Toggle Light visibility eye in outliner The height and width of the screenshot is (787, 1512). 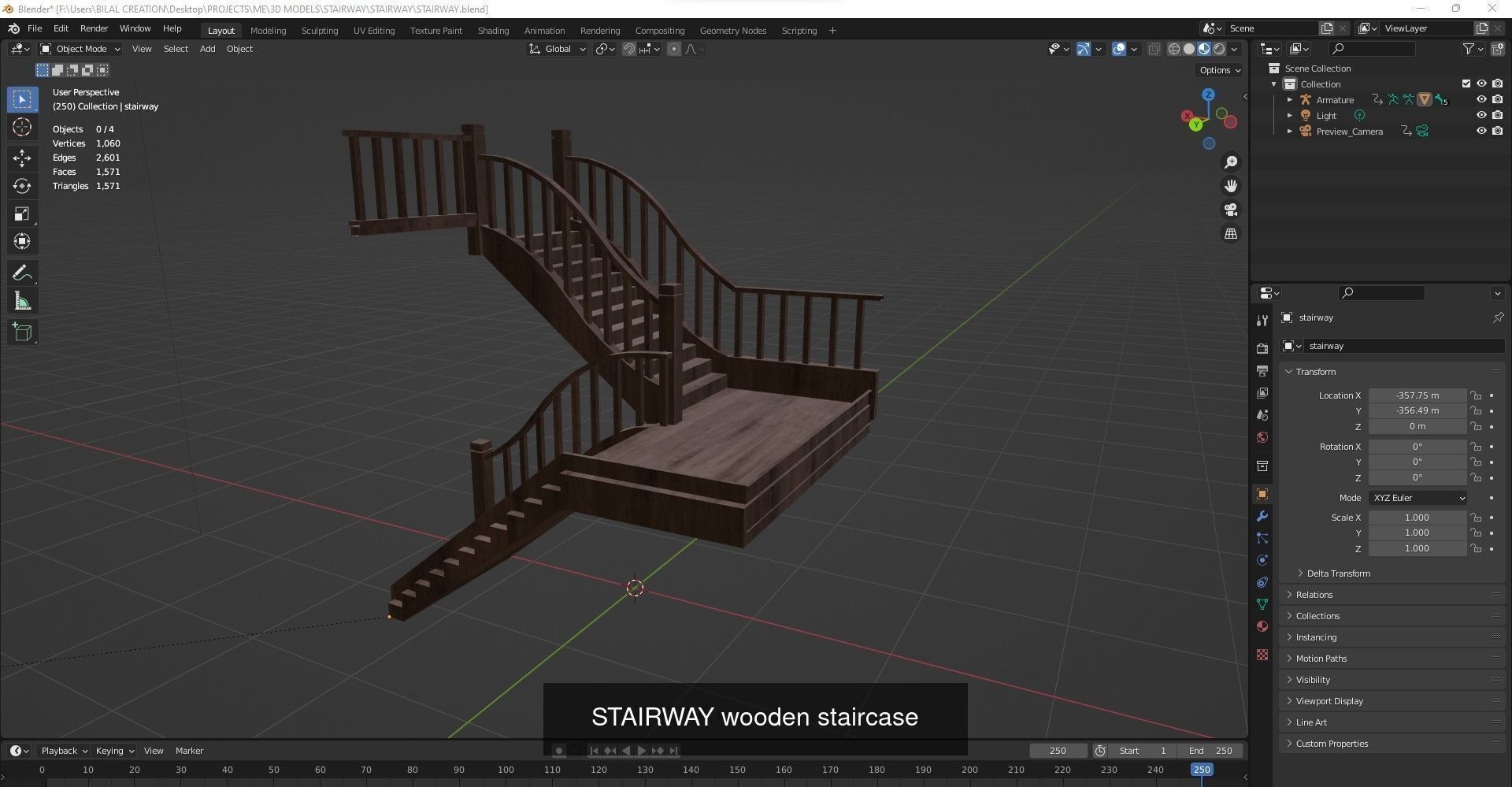tap(1481, 115)
